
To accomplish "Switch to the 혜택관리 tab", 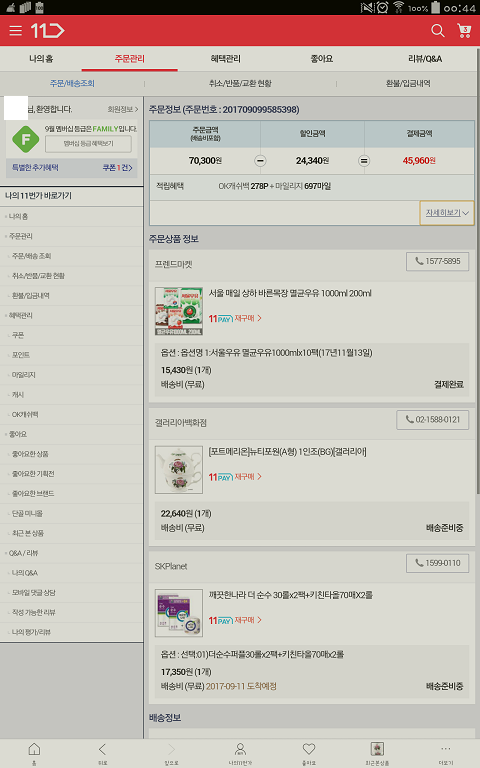I will coord(225,59).
